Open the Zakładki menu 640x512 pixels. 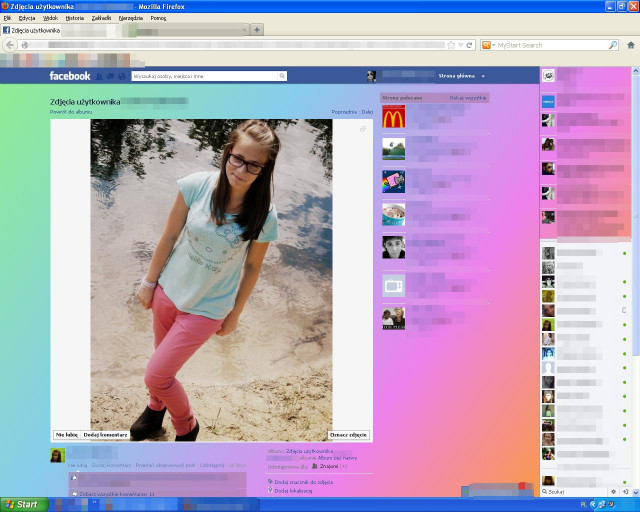[x=101, y=18]
